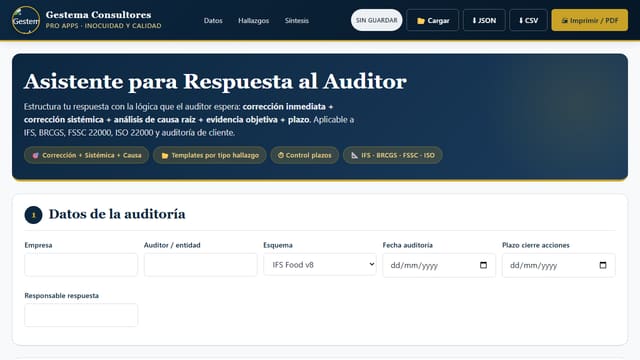Click the ruler icon in IFS chip

pyautogui.click(x=354, y=156)
